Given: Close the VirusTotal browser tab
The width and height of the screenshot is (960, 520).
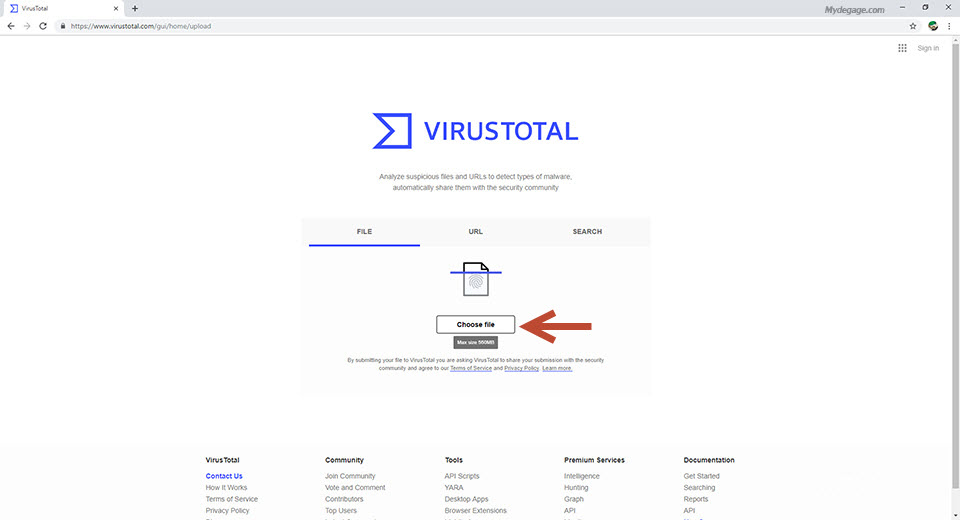Looking at the screenshot, I should (116, 9).
